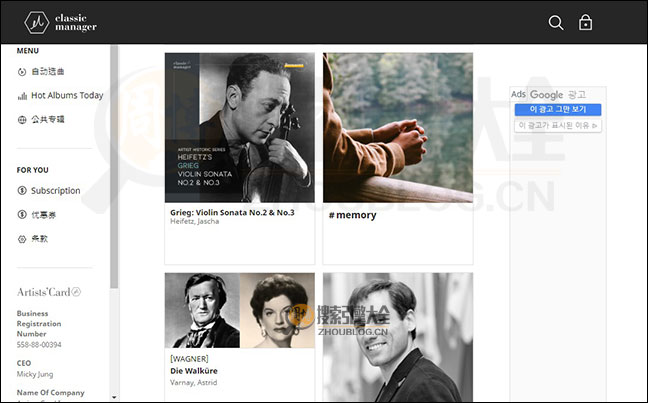Click the blue 이 광고 그만 보기 button
Screen dimensions: 648x403
point(558,110)
